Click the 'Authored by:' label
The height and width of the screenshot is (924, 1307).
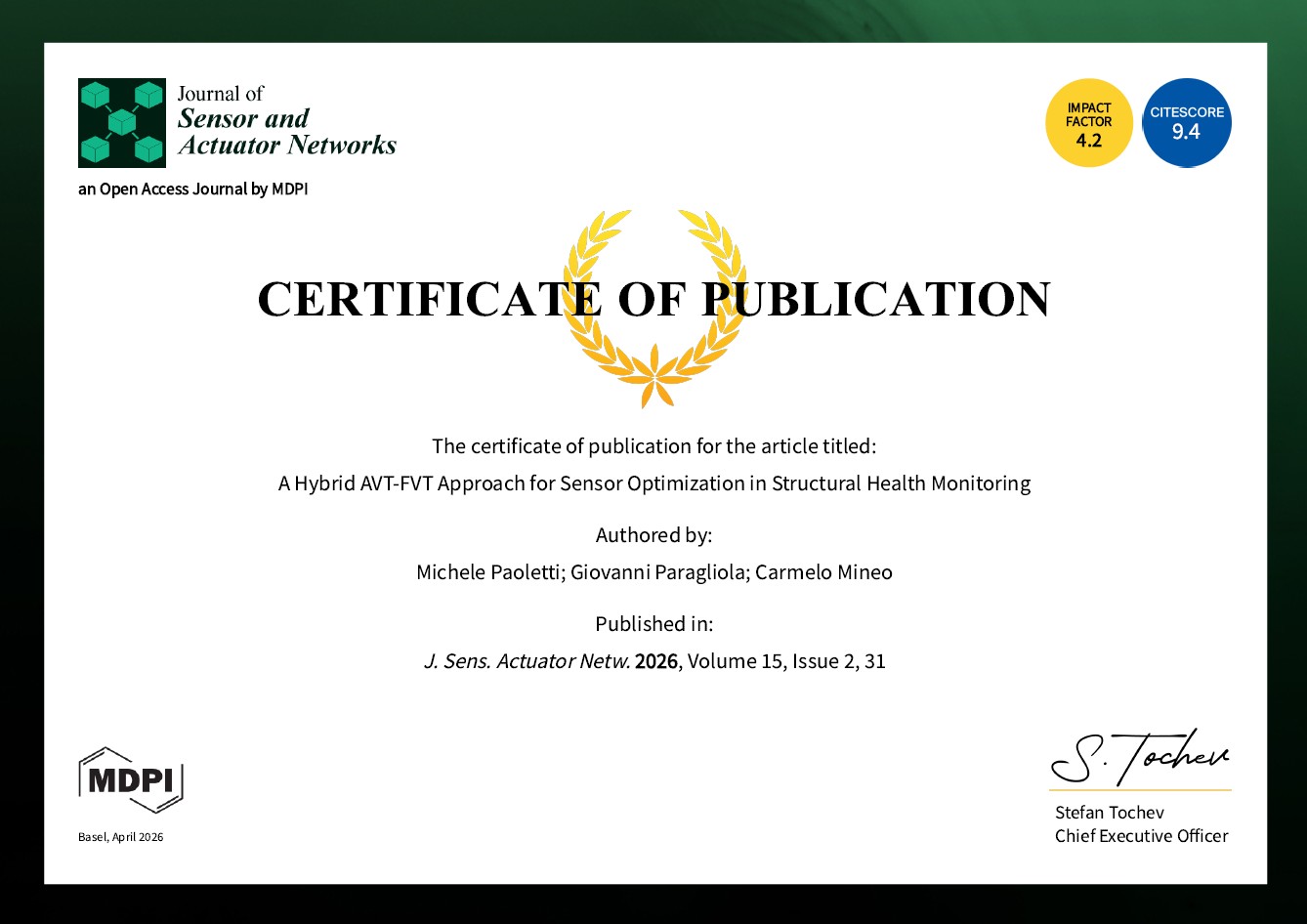(653, 535)
